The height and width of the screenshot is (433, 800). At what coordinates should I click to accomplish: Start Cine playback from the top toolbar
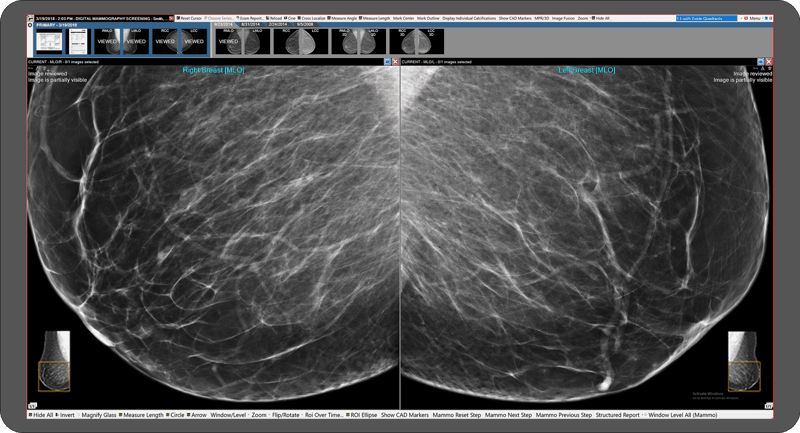290,18
